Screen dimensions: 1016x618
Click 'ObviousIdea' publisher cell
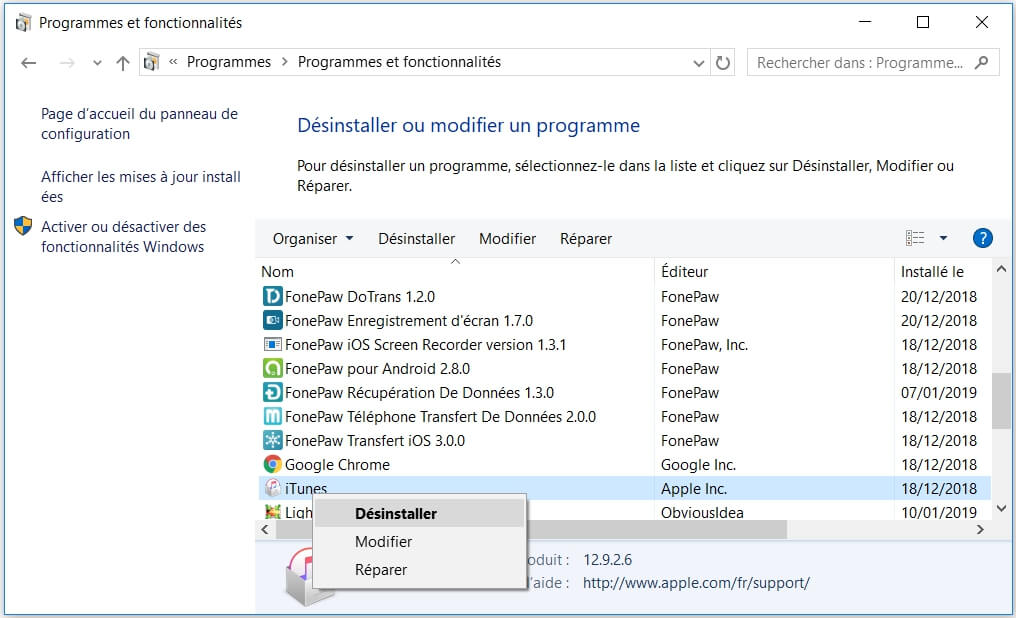coord(702,512)
